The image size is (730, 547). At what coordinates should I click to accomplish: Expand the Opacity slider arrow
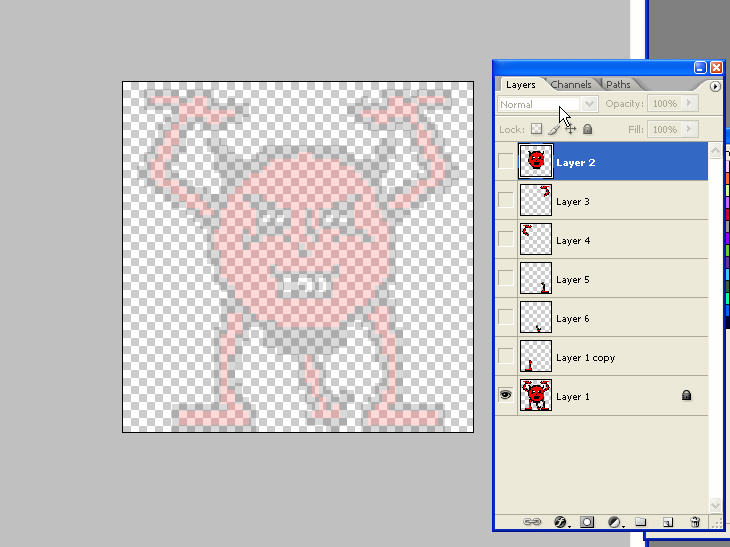(690, 103)
